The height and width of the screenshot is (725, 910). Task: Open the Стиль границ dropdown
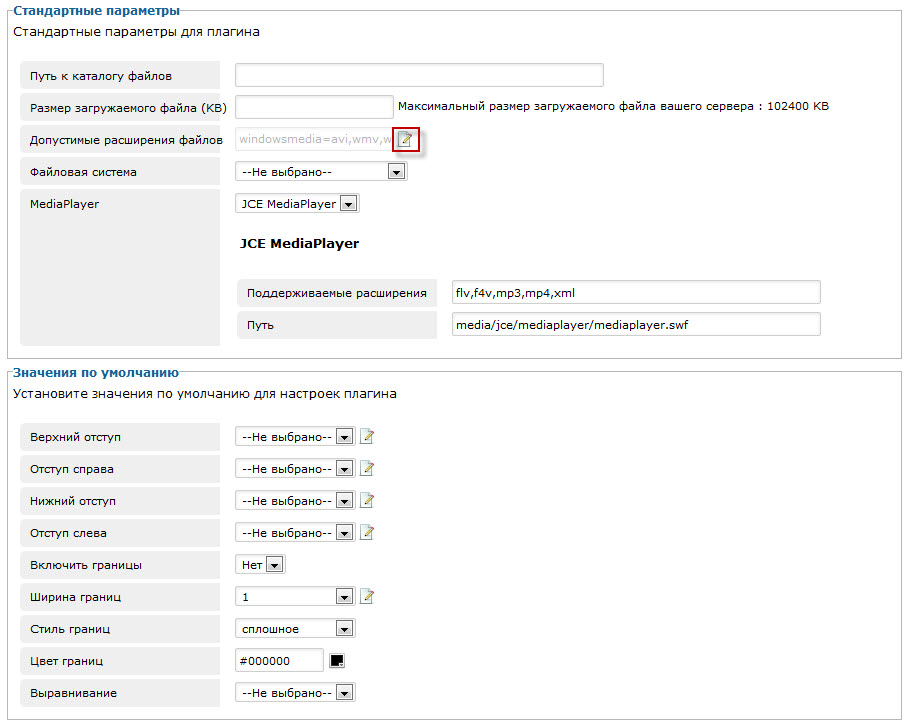click(295, 628)
